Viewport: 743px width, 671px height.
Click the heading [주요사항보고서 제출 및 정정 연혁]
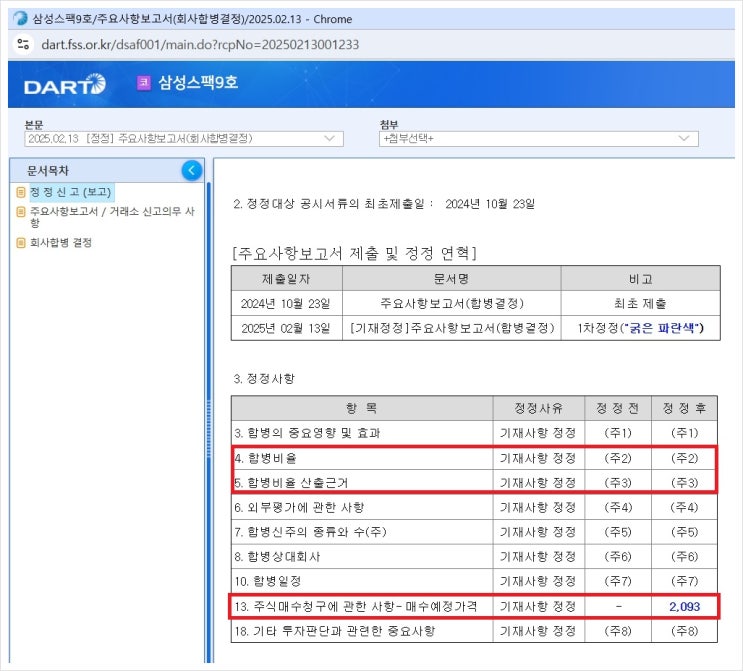pos(354,254)
